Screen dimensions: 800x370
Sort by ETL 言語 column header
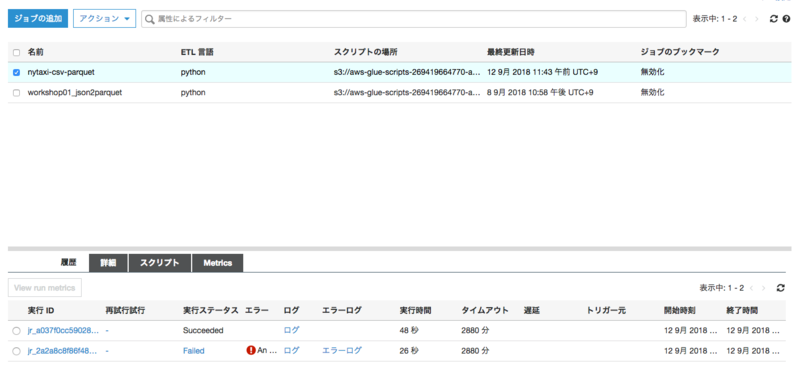197,52
